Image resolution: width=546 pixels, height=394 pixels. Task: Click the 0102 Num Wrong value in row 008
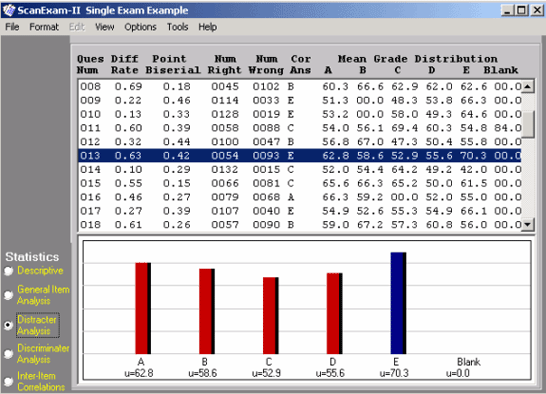click(266, 86)
